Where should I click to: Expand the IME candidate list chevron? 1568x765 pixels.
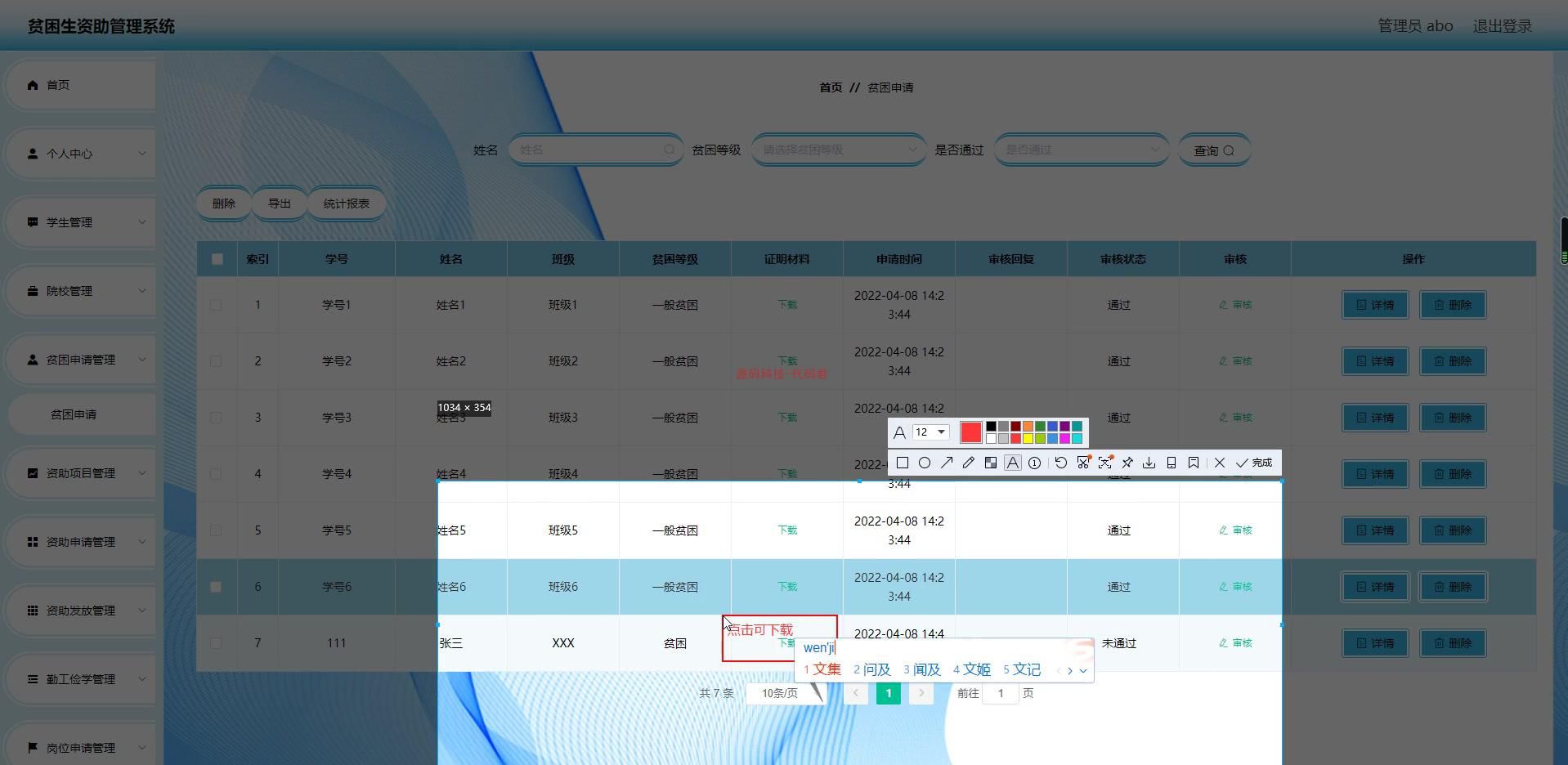[x=1083, y=671]
